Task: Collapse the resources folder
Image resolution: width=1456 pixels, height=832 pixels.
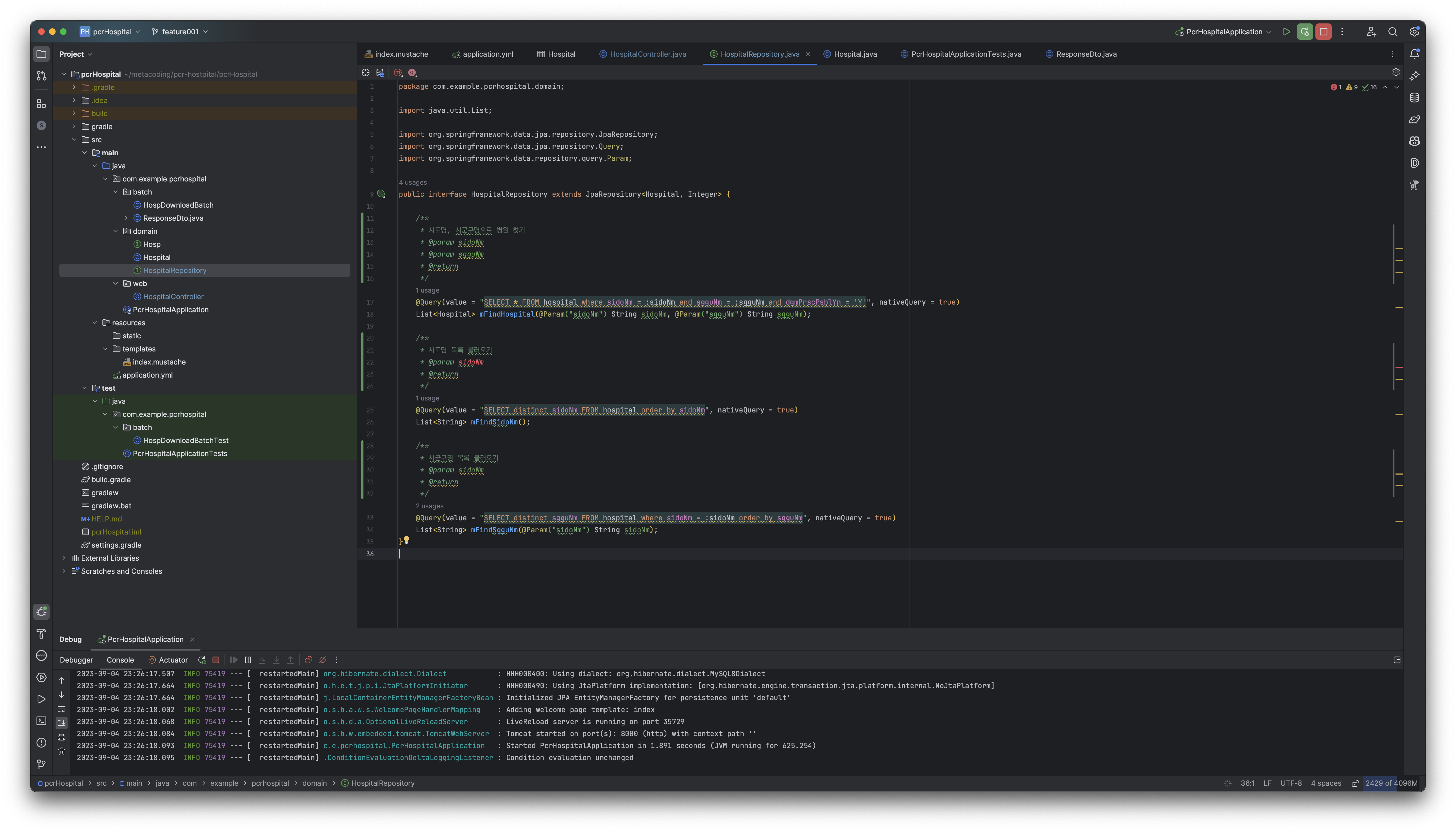Action: click(95, 323)
